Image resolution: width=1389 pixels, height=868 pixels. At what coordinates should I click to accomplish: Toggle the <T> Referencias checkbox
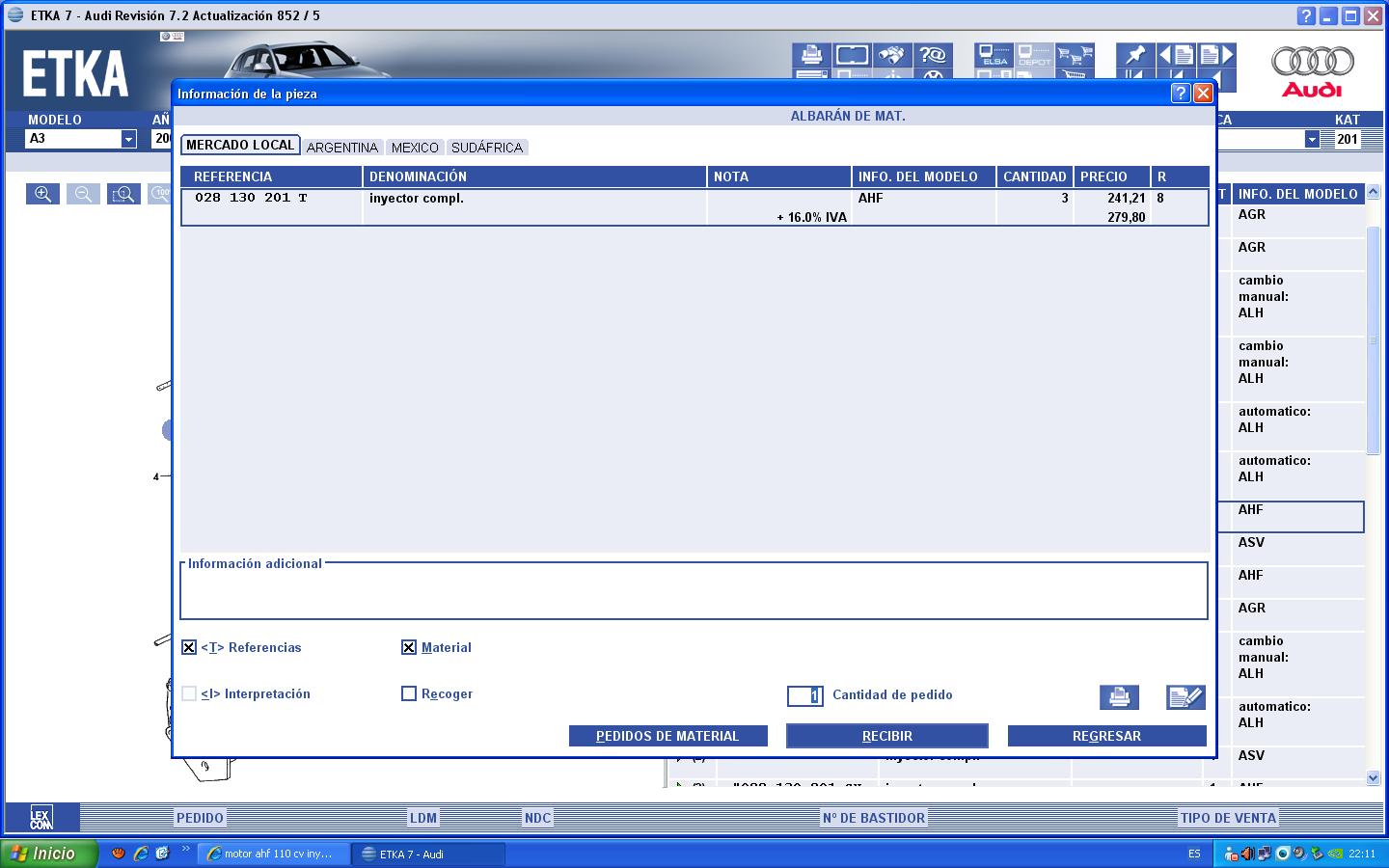[x=189, y=647]
